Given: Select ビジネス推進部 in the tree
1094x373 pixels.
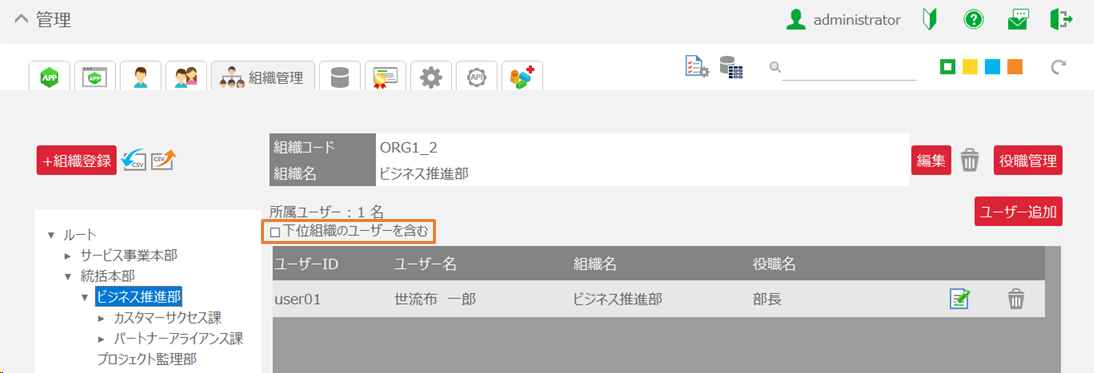Looking at the screenshot, I should pos(139,297).
